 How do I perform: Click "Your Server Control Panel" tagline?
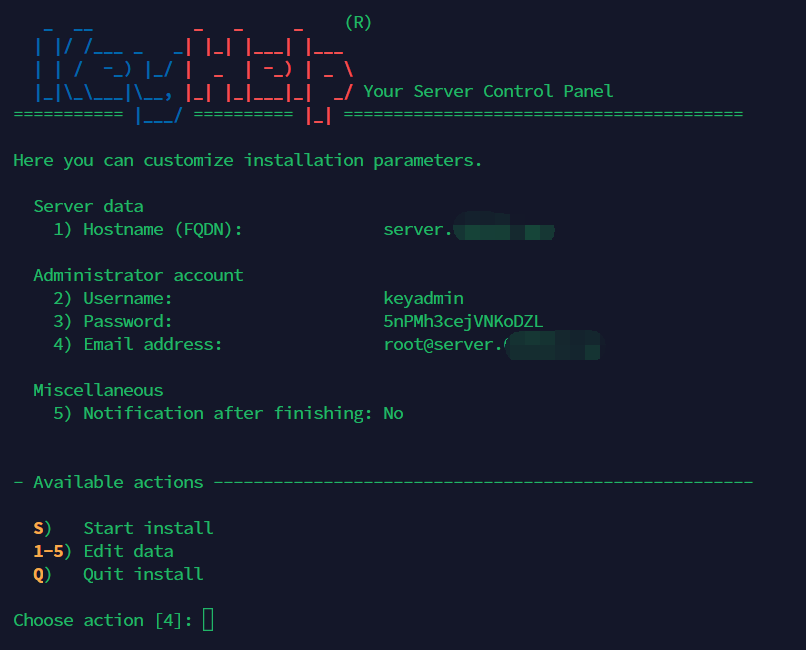[488, 91]
